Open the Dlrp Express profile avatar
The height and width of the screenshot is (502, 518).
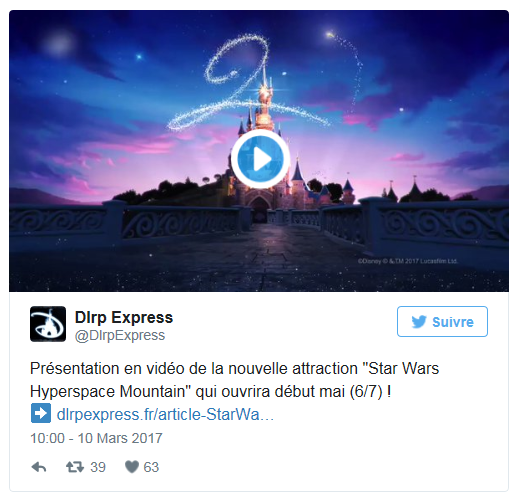48,324
